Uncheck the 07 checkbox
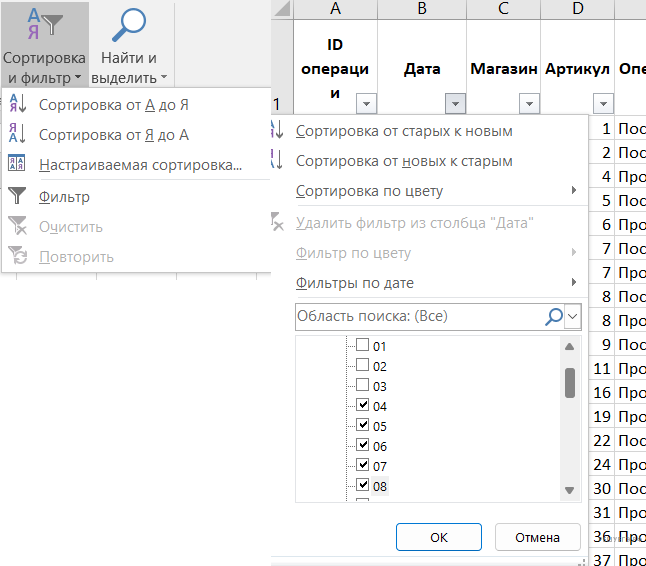This screenshot has width=646, height=566. click(x=363, y=466)
